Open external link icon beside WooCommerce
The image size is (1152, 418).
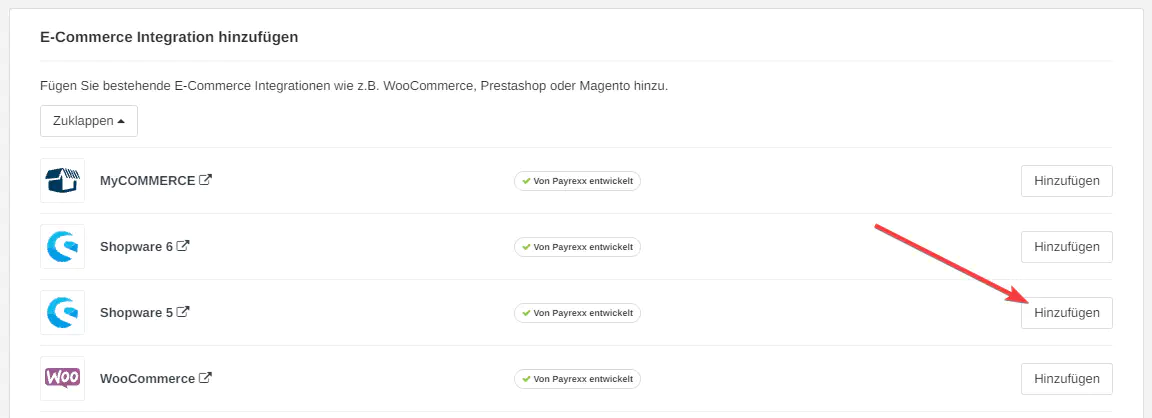(x=206, y=378)
